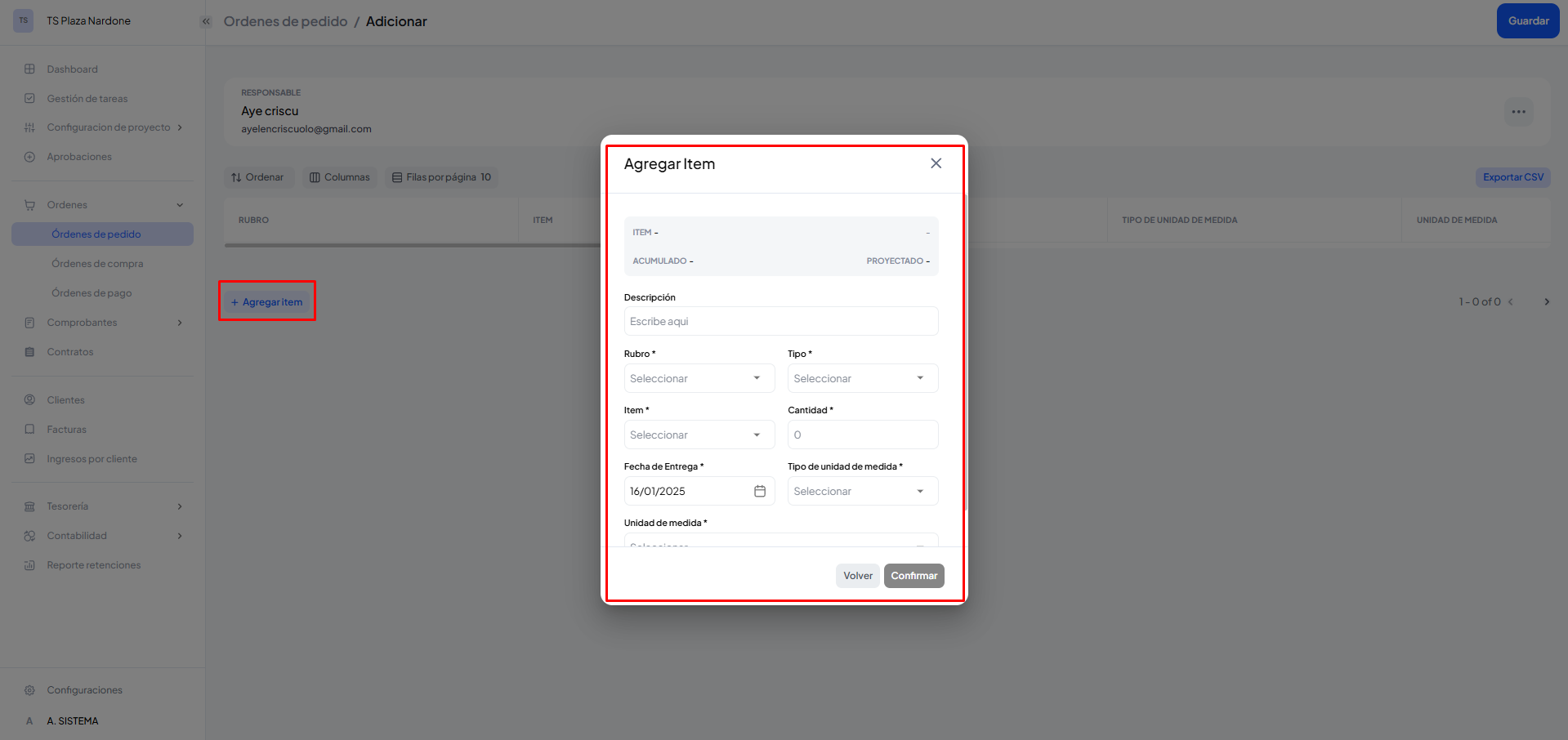Collapse the sidebar with double chevron icon
1568x740 pixels.
[206, 21]
